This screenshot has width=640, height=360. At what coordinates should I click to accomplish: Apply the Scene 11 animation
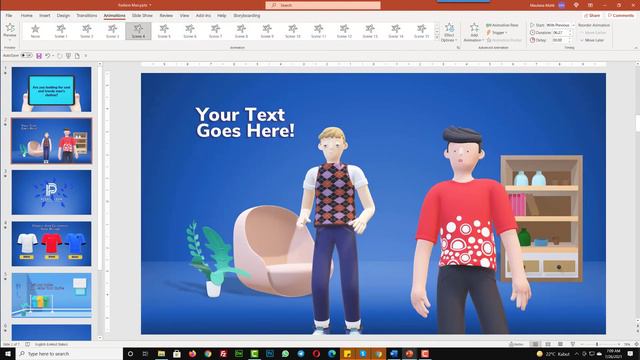318,31
